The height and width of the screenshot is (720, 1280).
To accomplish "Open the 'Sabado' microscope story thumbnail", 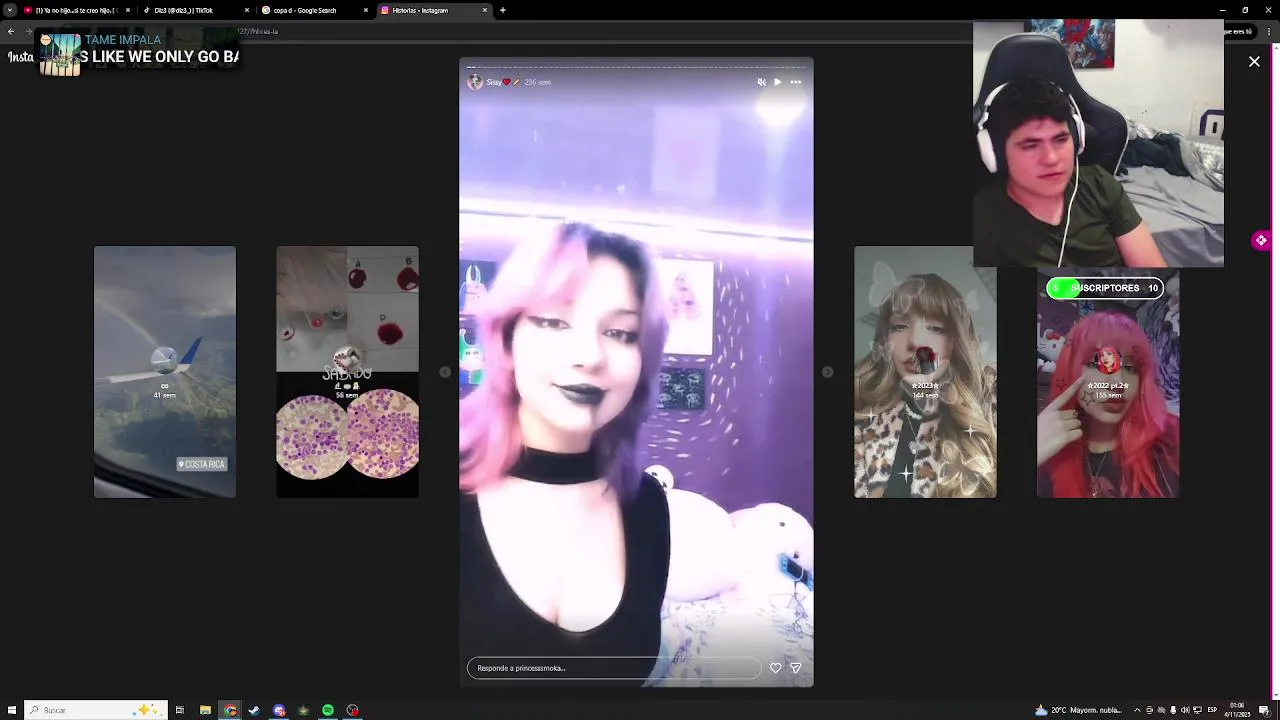I will (x=347, y=372).
